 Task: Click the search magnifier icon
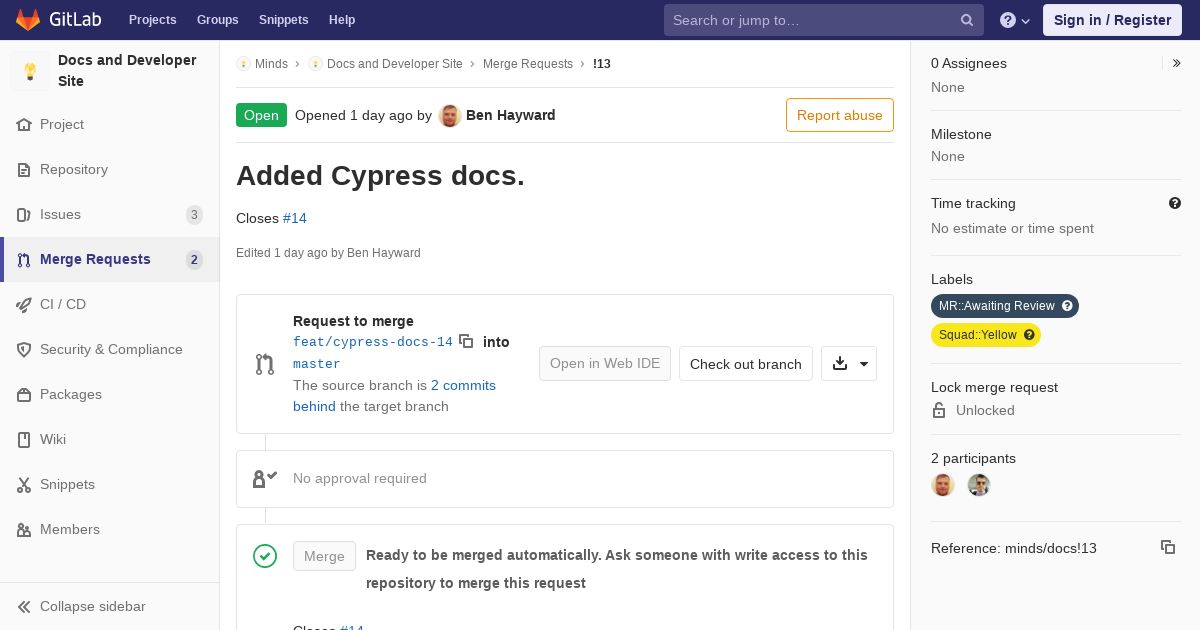[x=967, y=20]
